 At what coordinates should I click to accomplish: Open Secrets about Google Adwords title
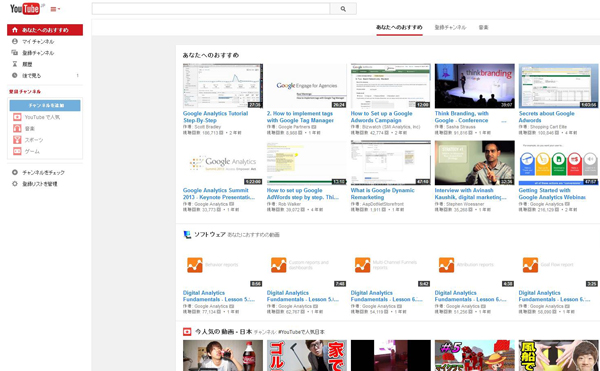click(x=546, y=117)
